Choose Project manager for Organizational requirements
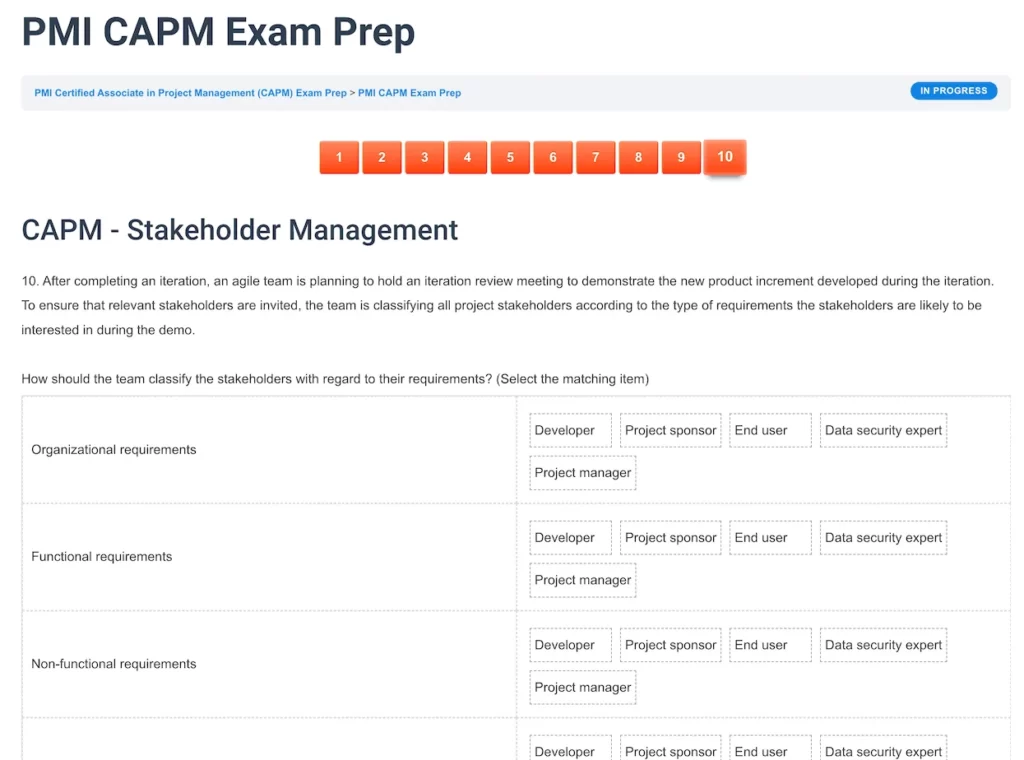This screenshot has height=760, width=1024. coord(582,472)
